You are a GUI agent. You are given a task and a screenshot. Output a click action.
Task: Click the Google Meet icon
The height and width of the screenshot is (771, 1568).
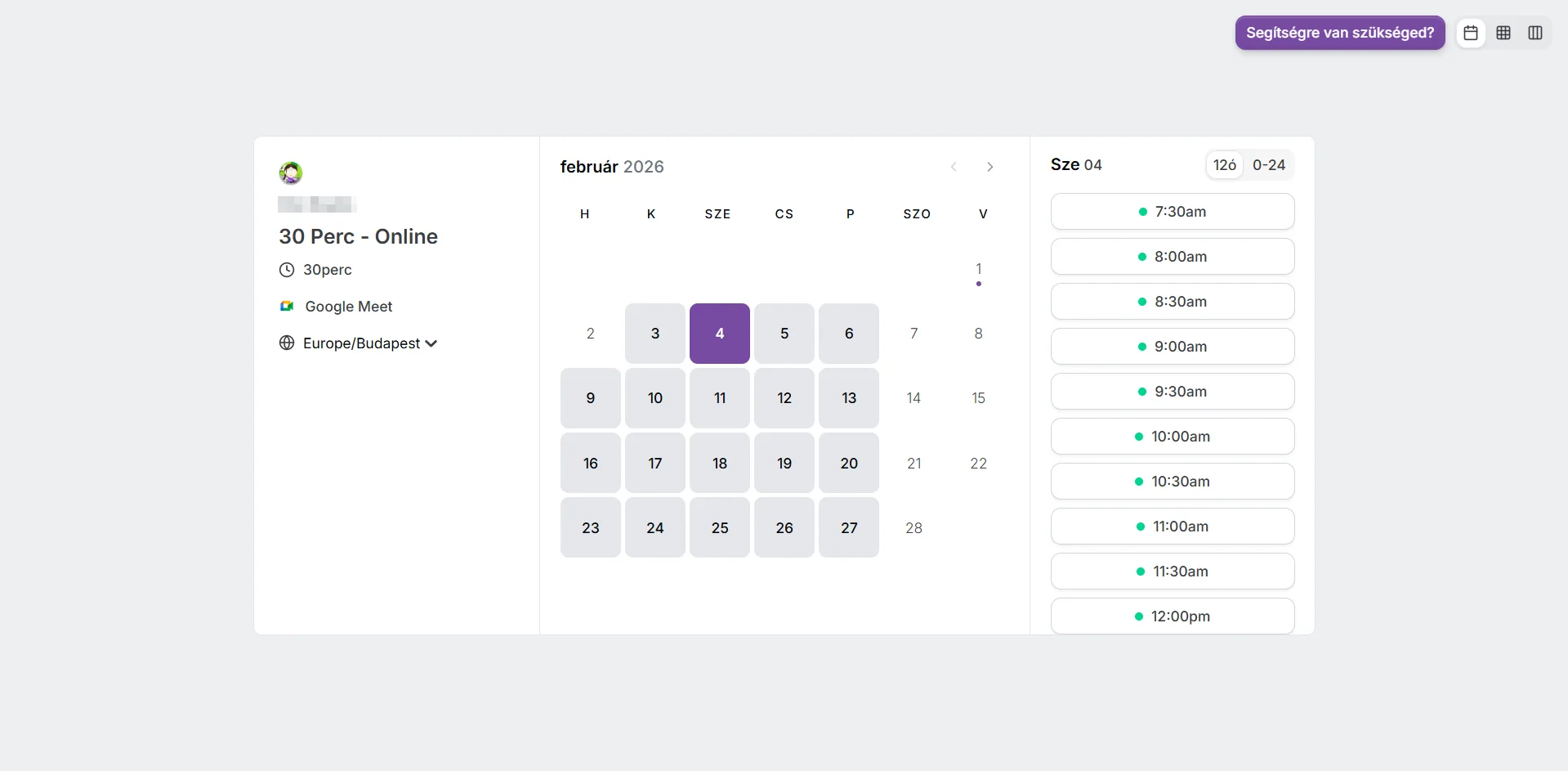click(x=287, y=306)
